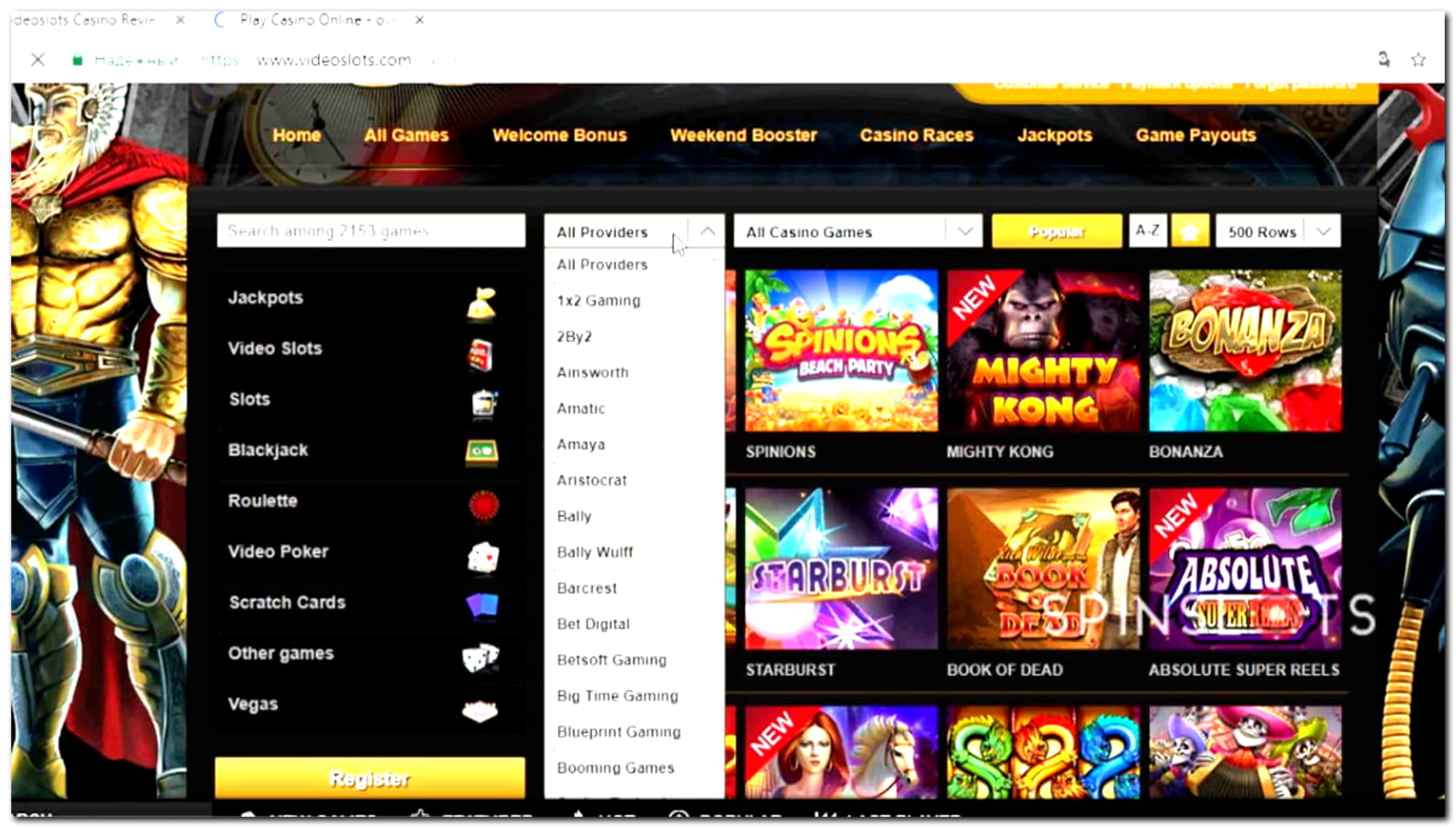
Task: Click the yellow Register button
Action: pyautogui.click(x=370, y=778)
